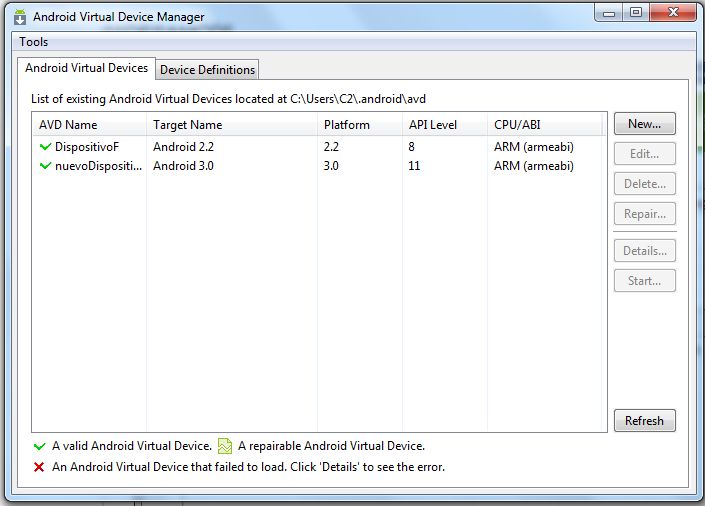Click green checkmark icon beside nuevoDispositi...

click(45, 166)
